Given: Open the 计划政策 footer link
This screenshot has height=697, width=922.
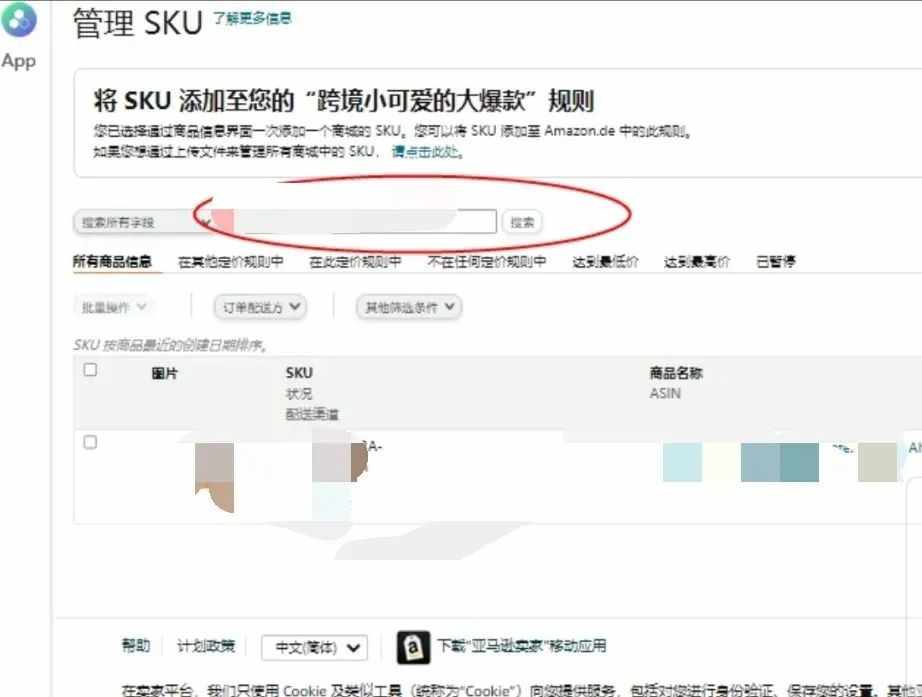Looking at the screenshot, I should coord(206,646).
